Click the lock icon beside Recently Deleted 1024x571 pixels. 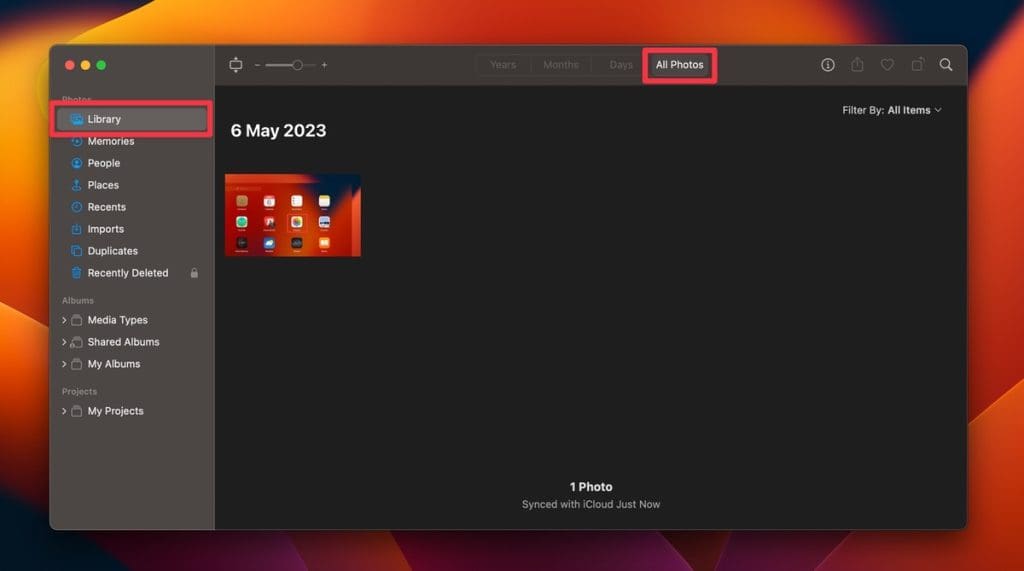click(194, 273)
